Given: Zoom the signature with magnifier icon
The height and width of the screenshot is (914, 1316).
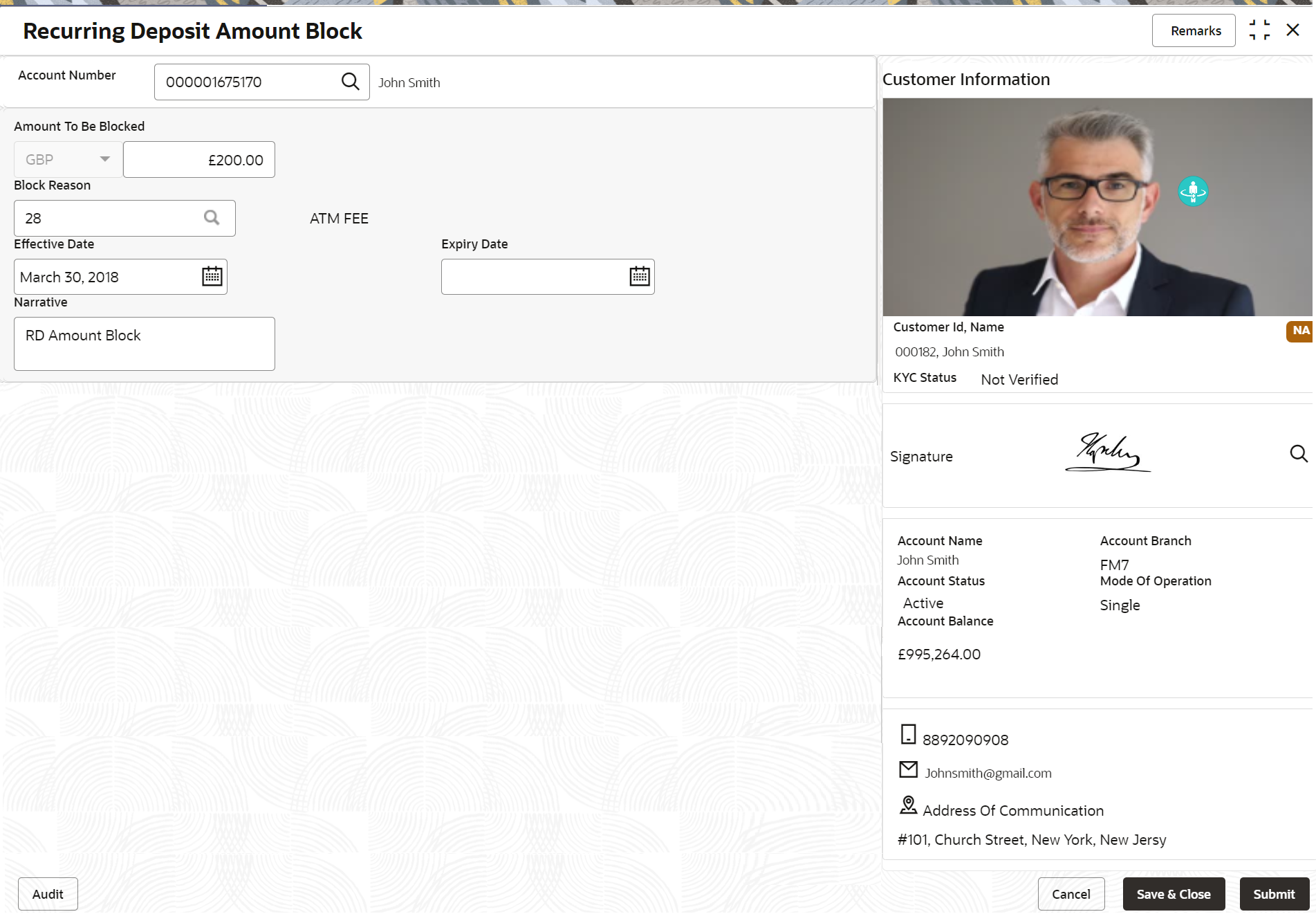Looking at the screenshot, I should [x=1299, y=454].
